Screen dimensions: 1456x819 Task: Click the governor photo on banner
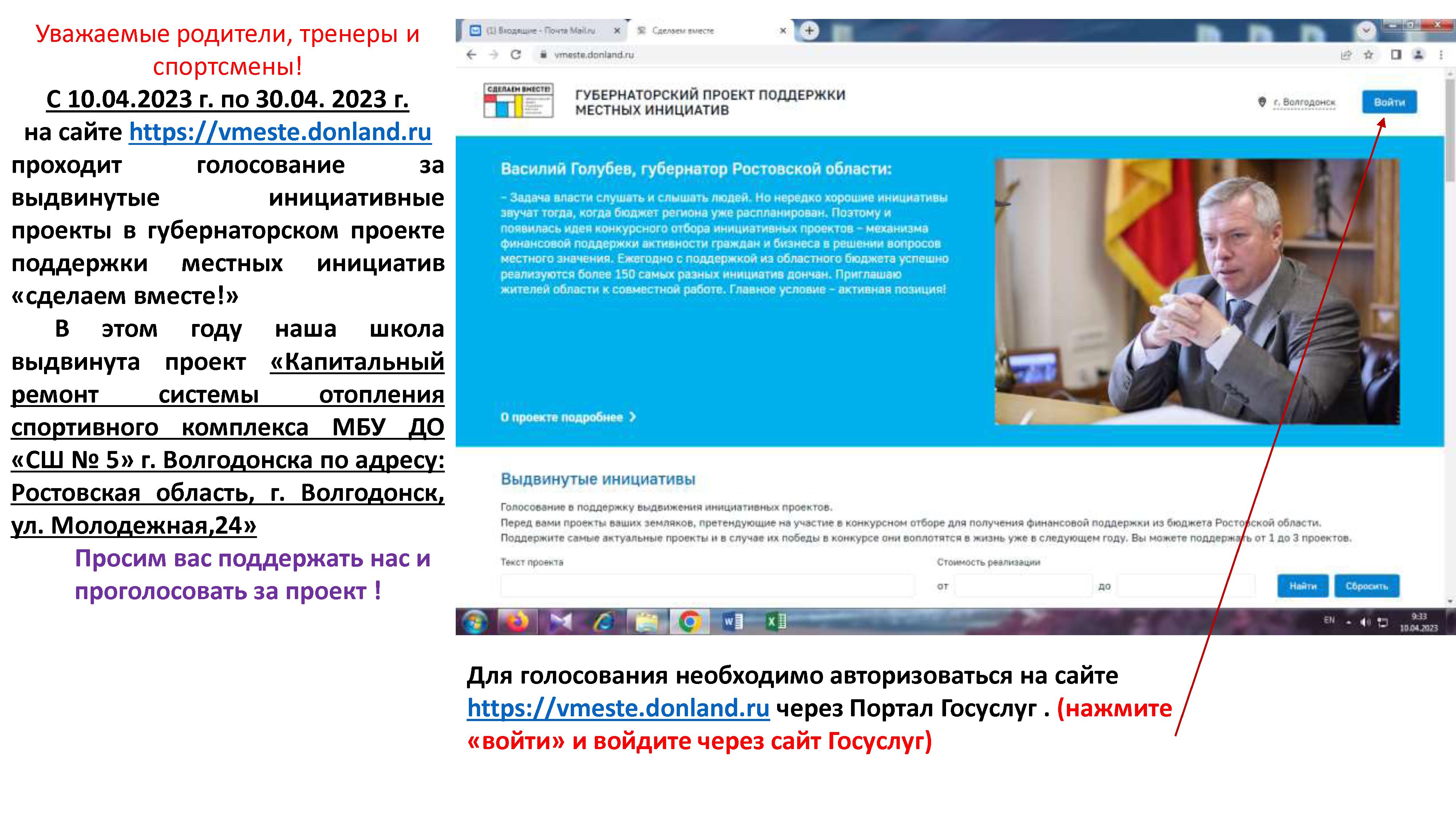tap(1197, 292)
